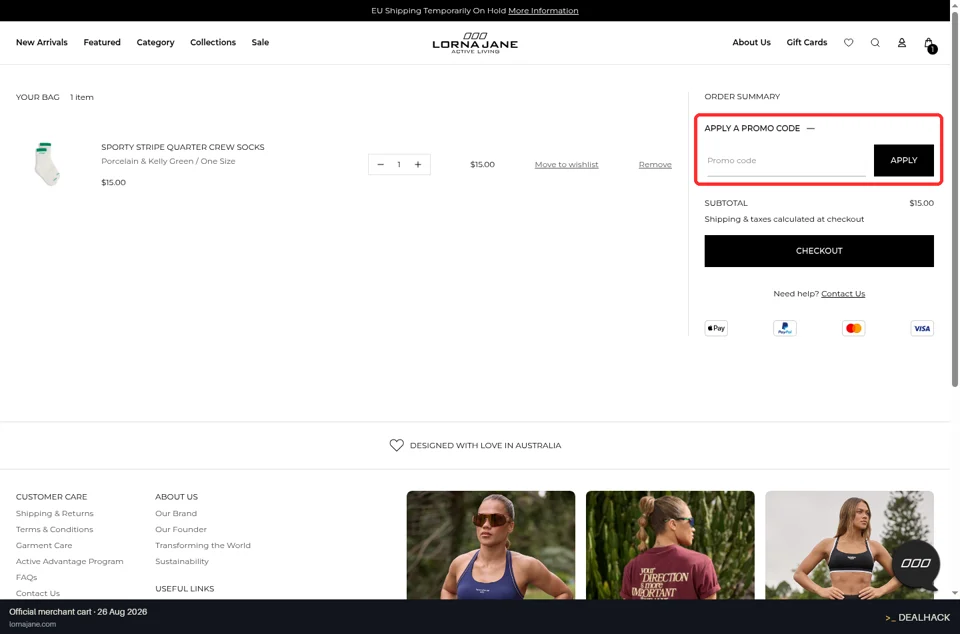The width and height of the screenshot is (960, 634).
Task: Open Our Founder footer link
Action: pos(181,529)
